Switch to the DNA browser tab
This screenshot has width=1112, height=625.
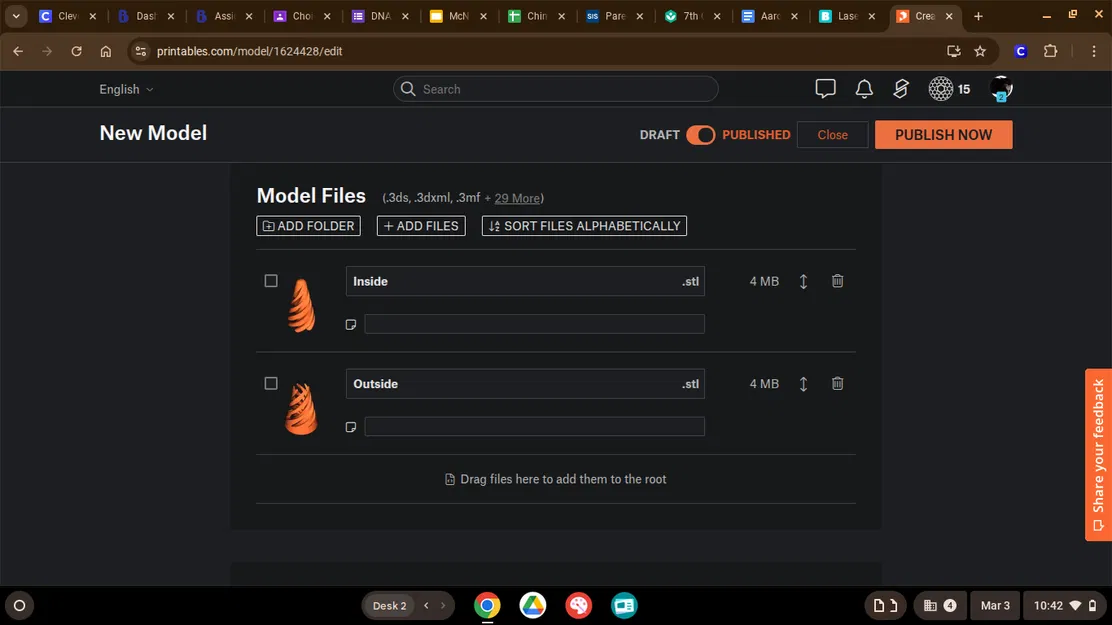pyautogui.click(x=380, y=16)
